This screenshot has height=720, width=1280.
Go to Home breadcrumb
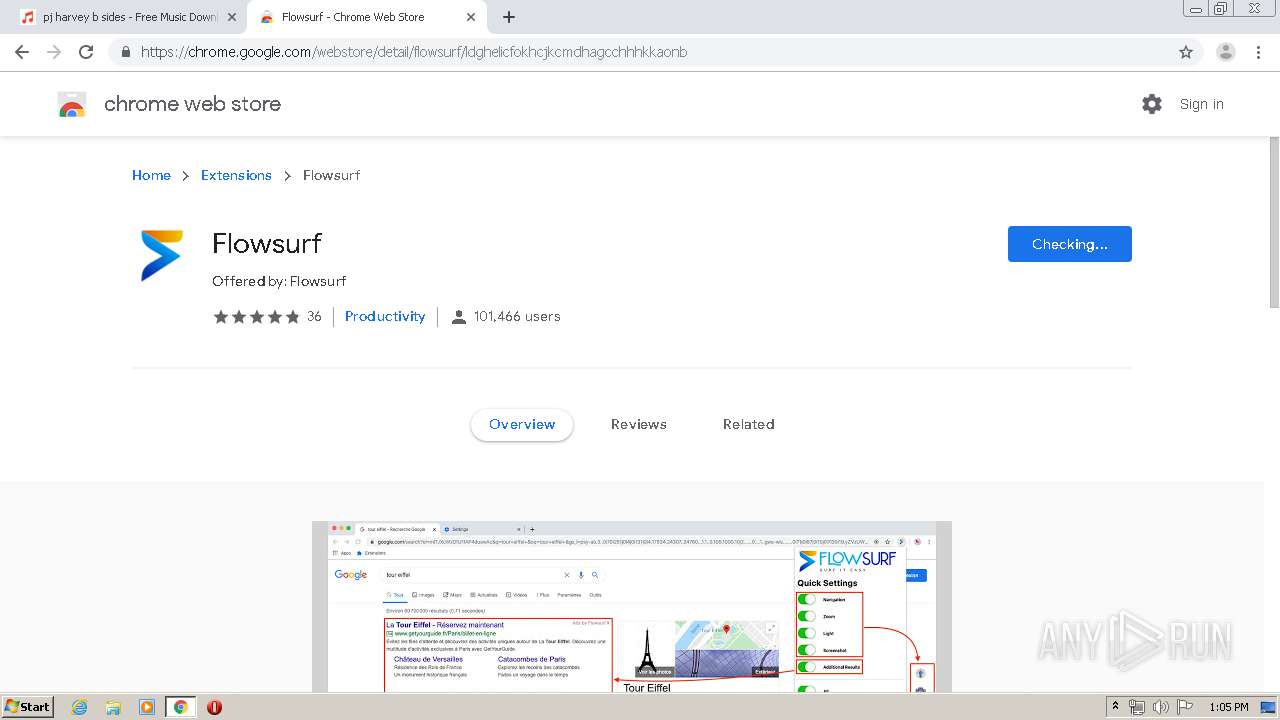pos(151,175)
